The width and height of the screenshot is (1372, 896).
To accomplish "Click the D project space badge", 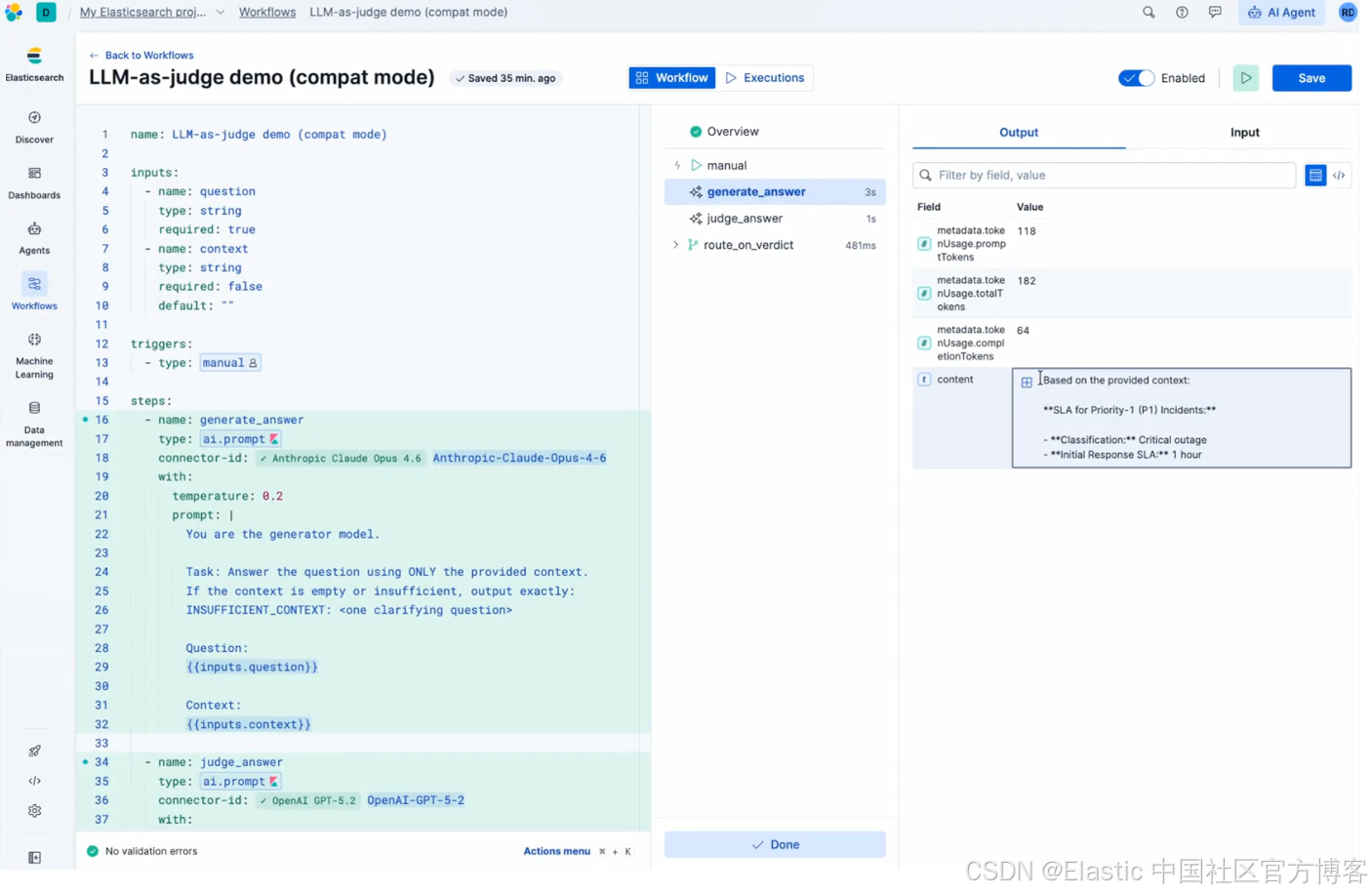I will [46, 13].
